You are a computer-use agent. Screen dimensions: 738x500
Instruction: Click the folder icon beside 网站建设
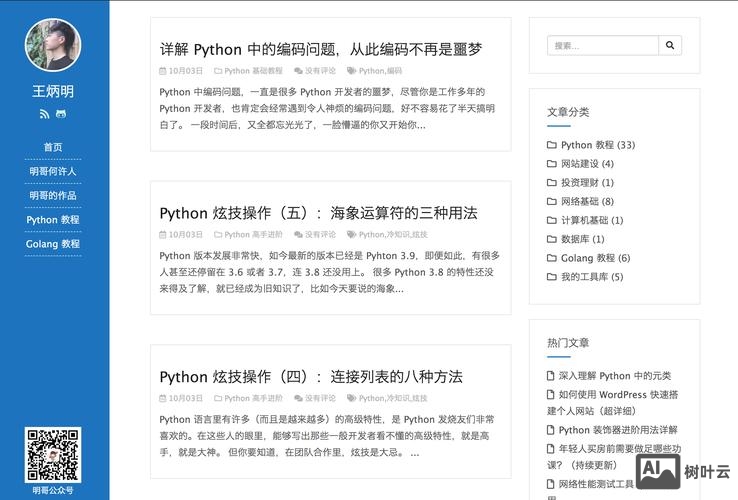pyautogui.click(x=552, y=164)
